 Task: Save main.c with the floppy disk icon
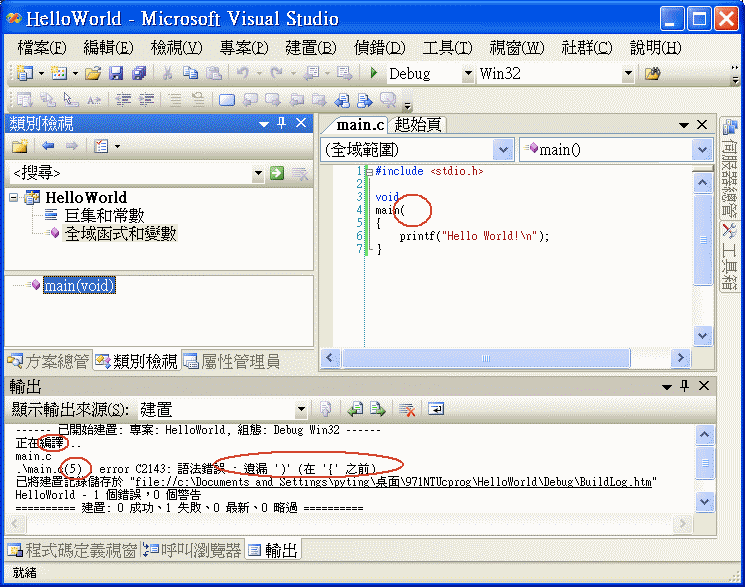(116, 73)
